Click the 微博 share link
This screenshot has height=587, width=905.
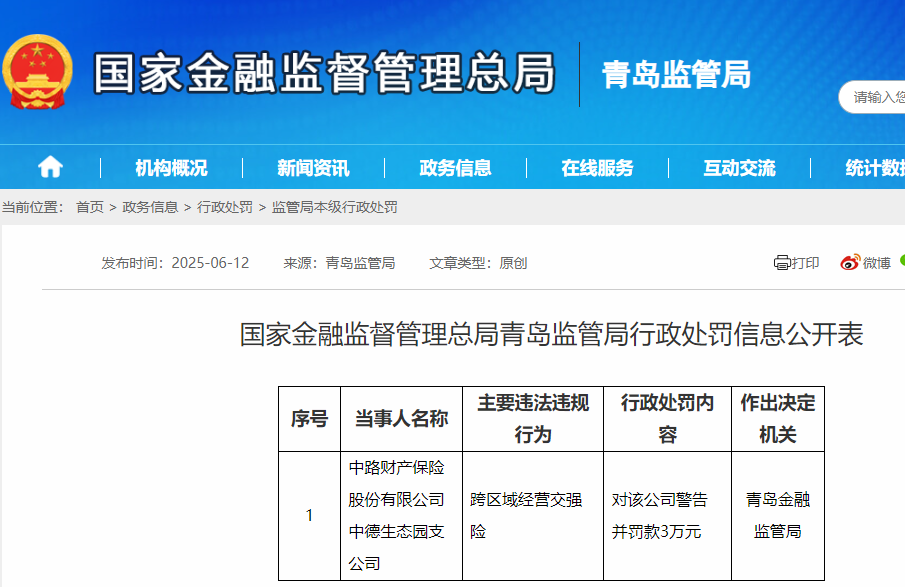[877, 263]
